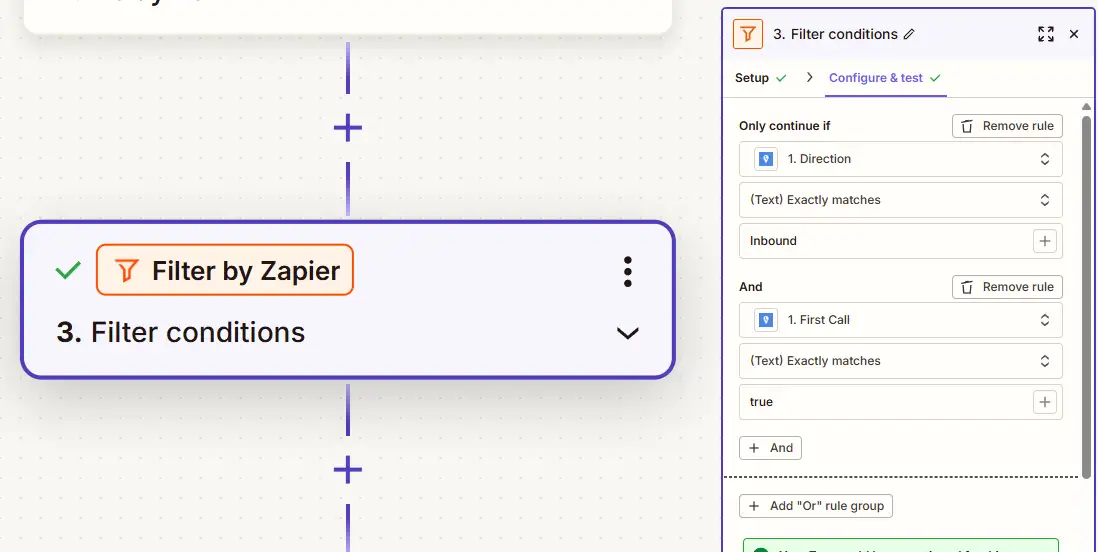Click the pencil icon to rename the step
1098x552 pixels.
tap(909, 34)
